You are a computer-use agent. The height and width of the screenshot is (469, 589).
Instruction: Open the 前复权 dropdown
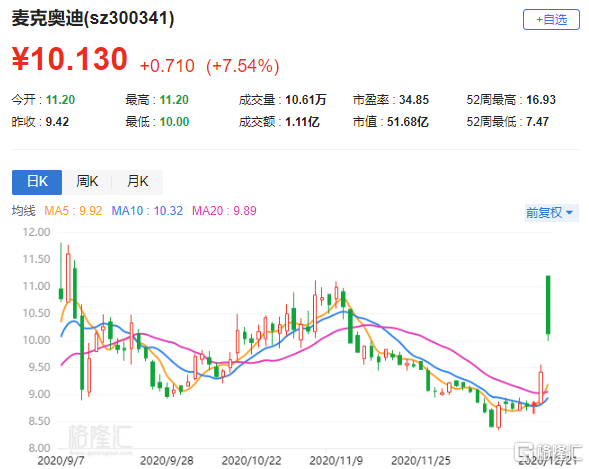point(551,213)
